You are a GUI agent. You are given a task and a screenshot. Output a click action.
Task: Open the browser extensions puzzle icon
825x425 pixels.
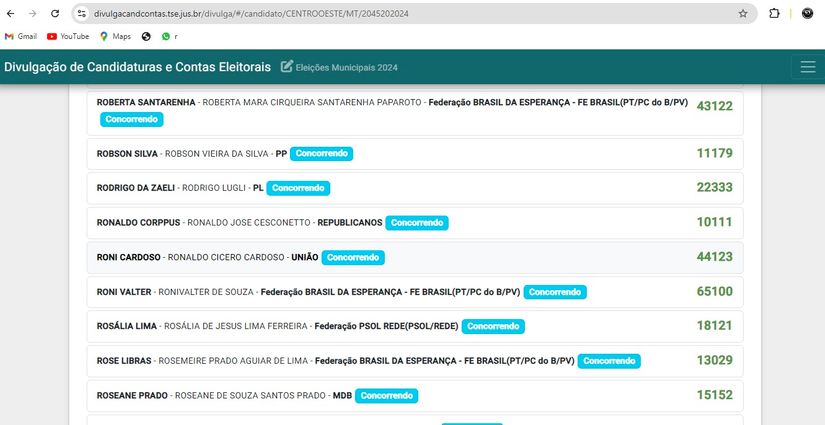tap(774, 14)
